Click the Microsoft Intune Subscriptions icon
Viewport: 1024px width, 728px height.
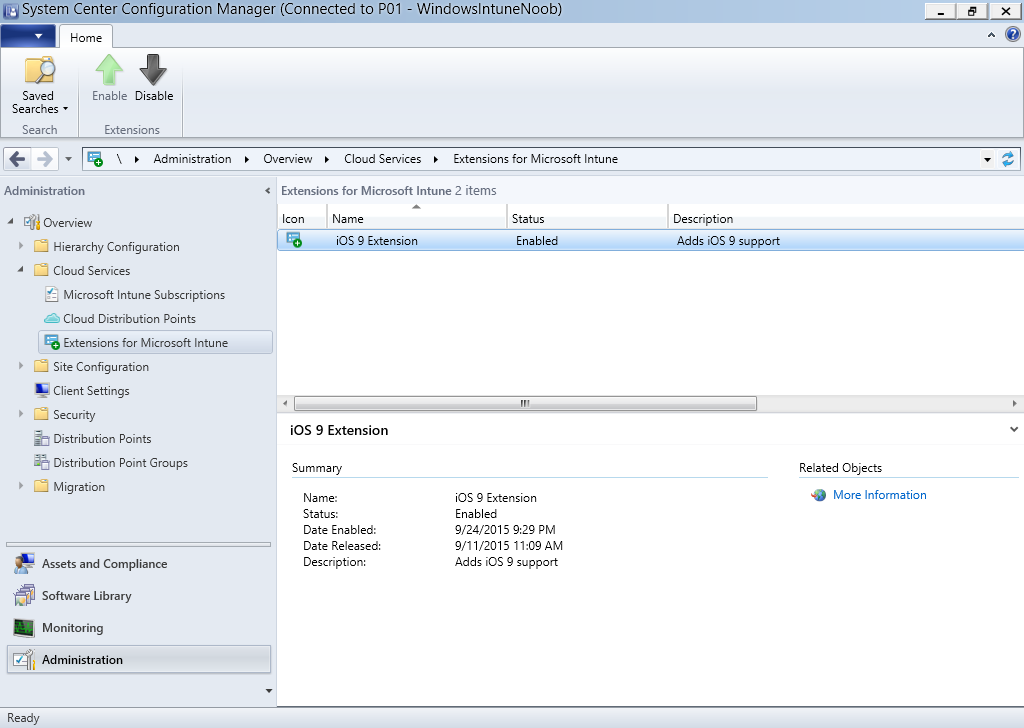(52, 294)
